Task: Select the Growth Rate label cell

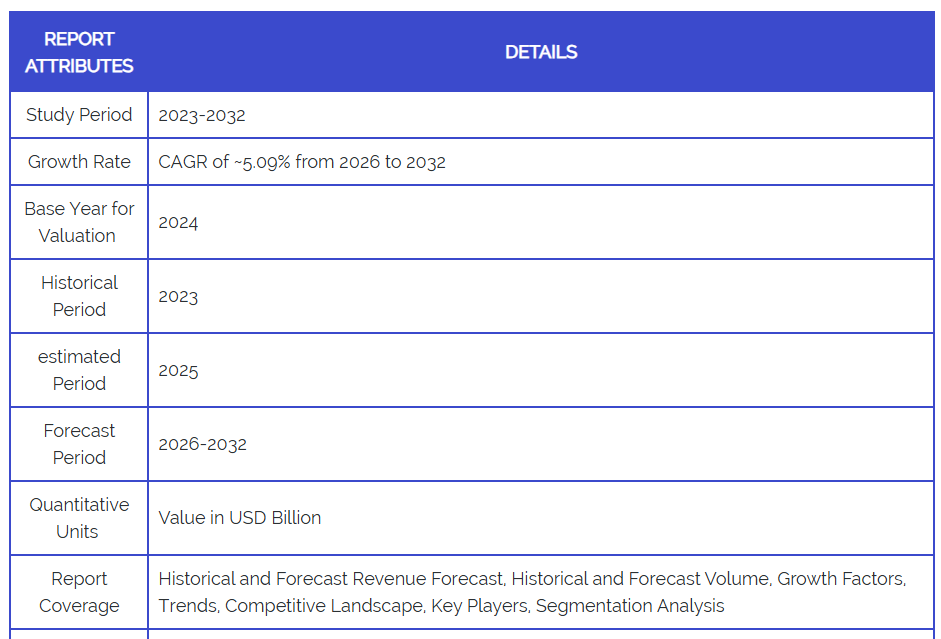Action: [x=79, y=162]
